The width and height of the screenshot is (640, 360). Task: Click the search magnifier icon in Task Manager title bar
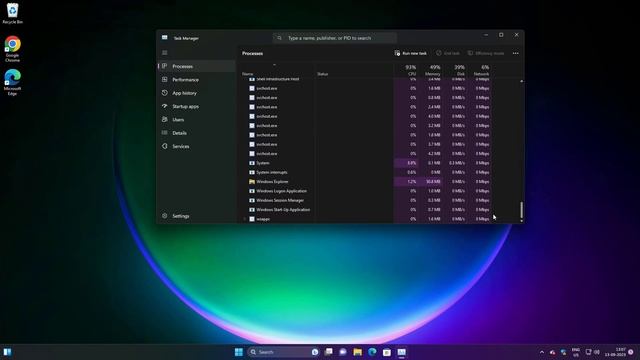(280, 38)
